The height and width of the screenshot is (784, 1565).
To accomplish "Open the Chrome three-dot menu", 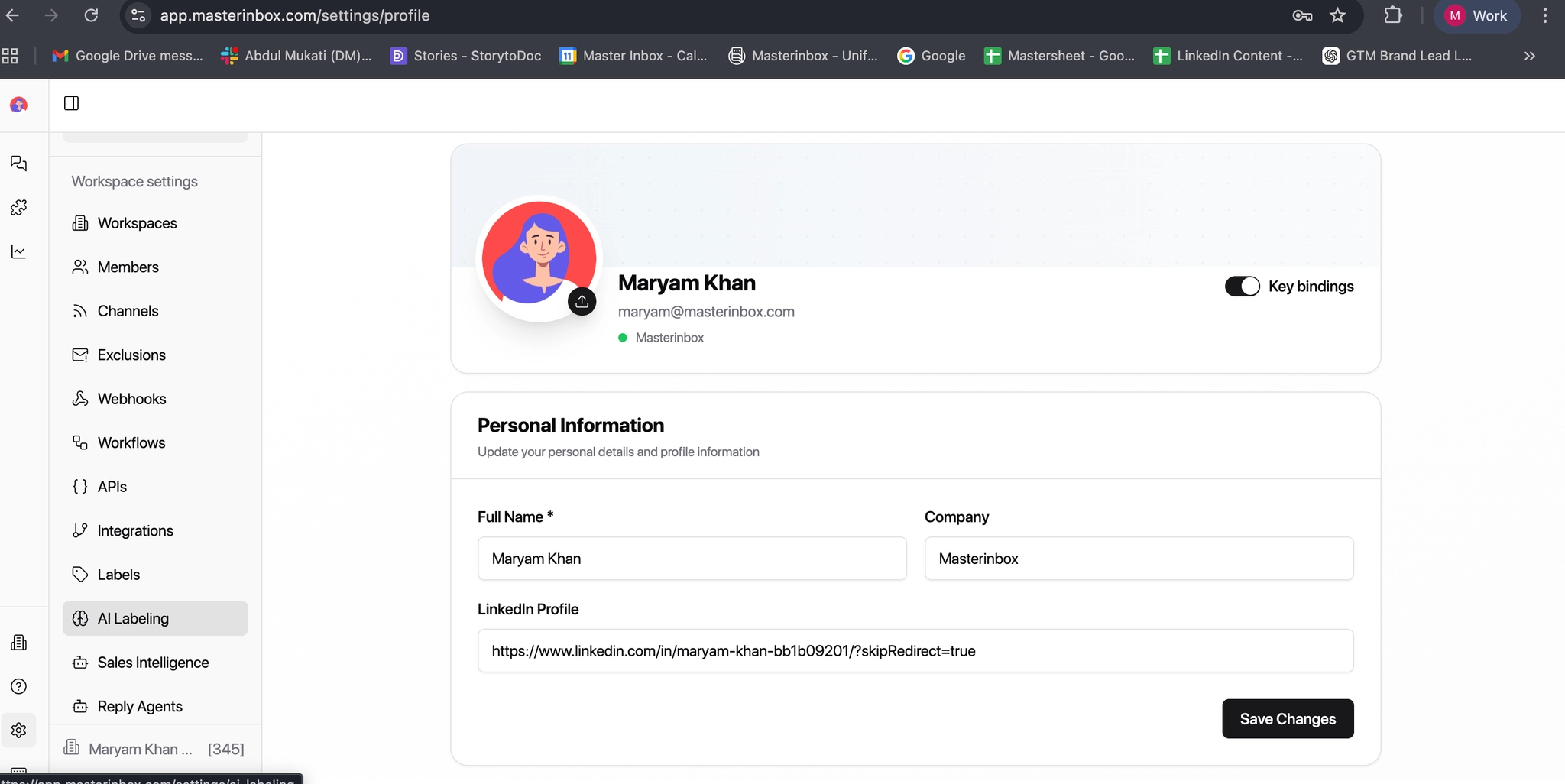I will pyautogui.click(x=1545, y=15).
